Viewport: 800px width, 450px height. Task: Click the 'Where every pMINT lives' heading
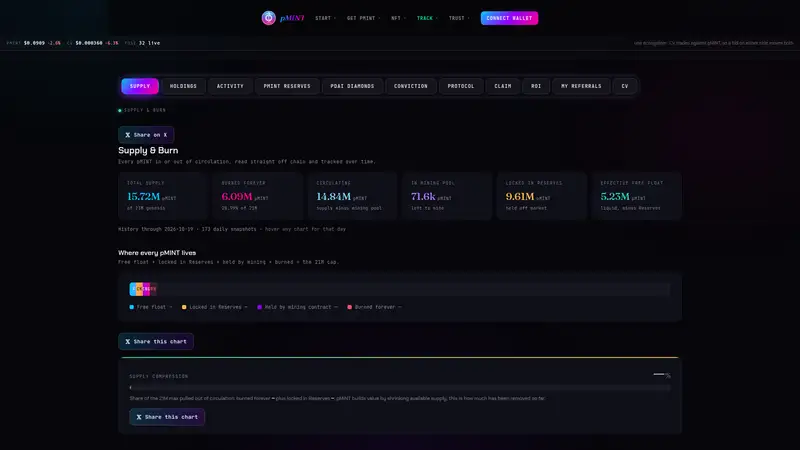(157, 253)
